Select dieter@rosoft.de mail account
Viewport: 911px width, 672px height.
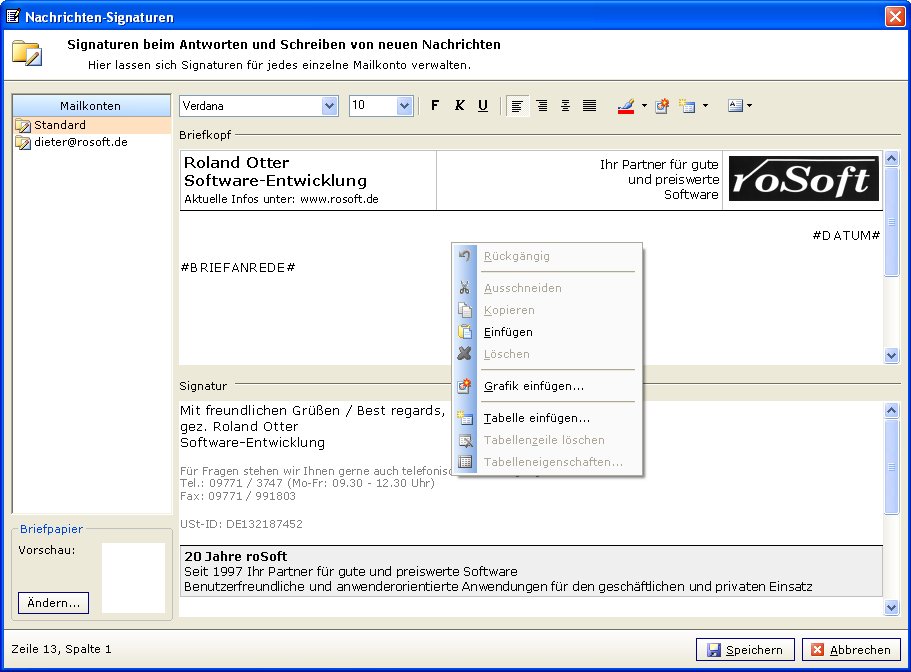[80, 142]
